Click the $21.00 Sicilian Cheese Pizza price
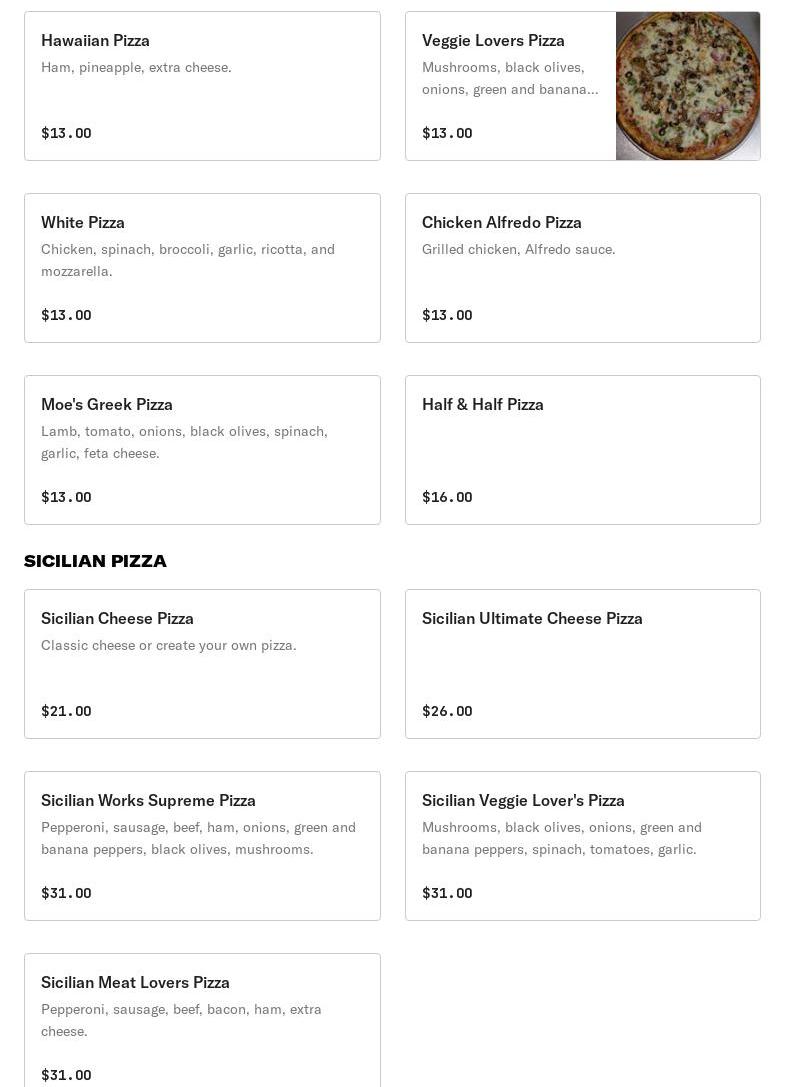This screenshot has height=1087, width=785. coord(66,711)
